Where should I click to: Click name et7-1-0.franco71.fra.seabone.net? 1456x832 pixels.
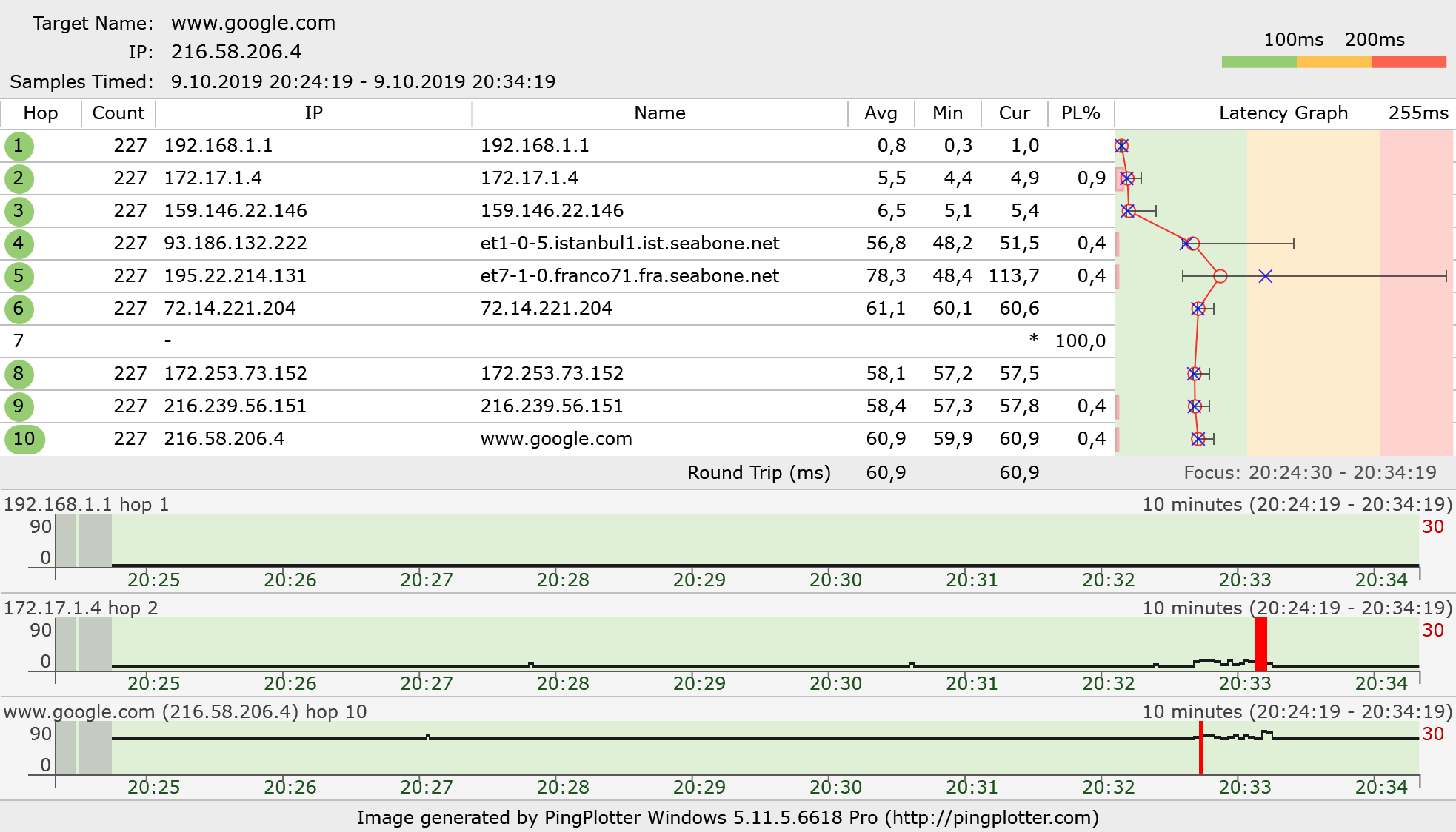click(630, 276)
